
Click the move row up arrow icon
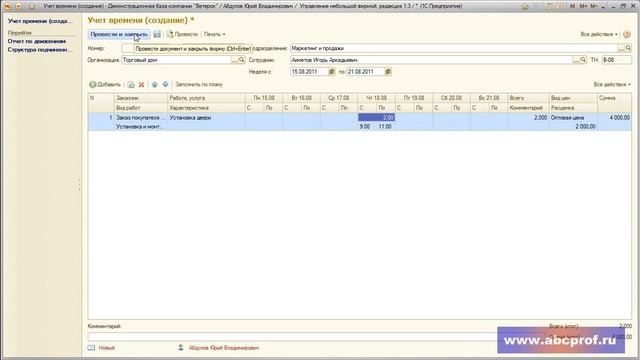click(154, 84)
